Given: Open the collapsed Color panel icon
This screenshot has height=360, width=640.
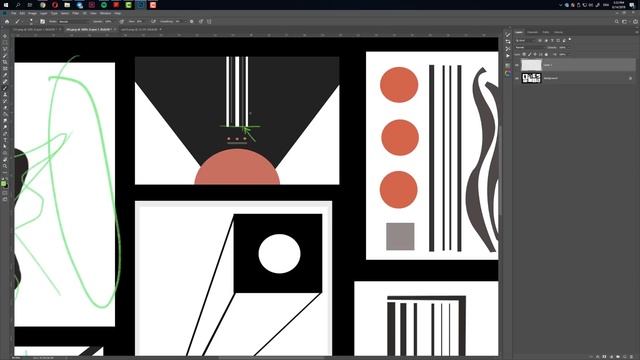Looking at the screenshot, I should point(508,73).
